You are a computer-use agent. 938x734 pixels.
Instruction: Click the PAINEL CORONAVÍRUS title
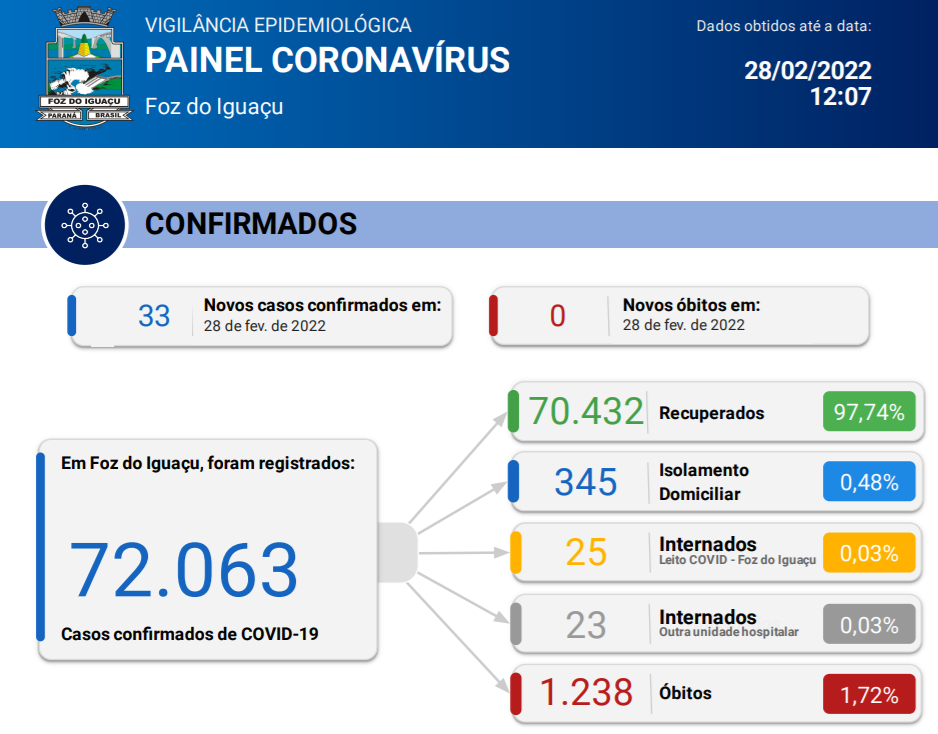(327, 60)
